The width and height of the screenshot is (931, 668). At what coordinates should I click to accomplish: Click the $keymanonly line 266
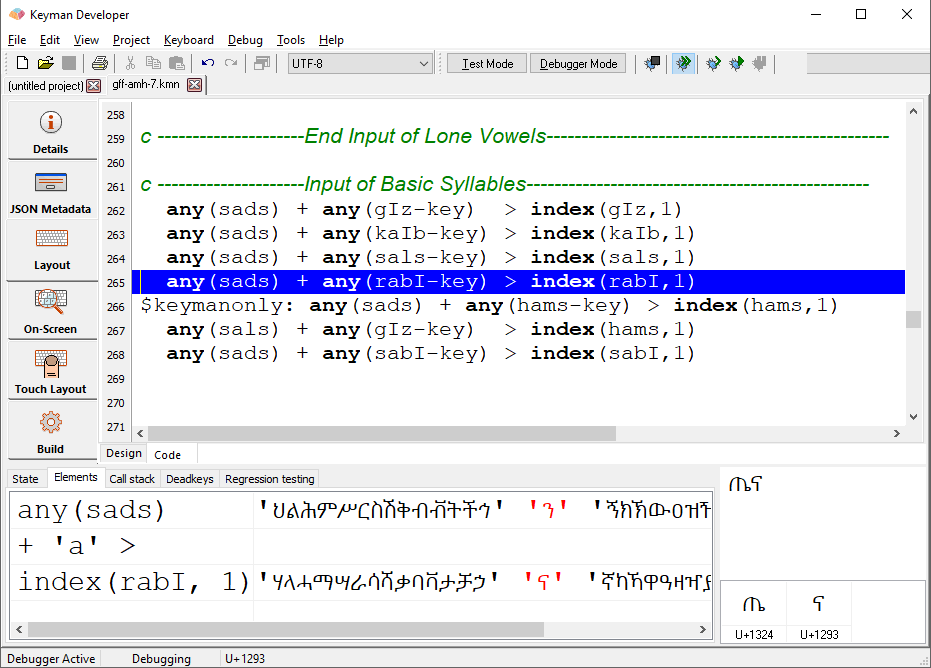tap(489, 305)
